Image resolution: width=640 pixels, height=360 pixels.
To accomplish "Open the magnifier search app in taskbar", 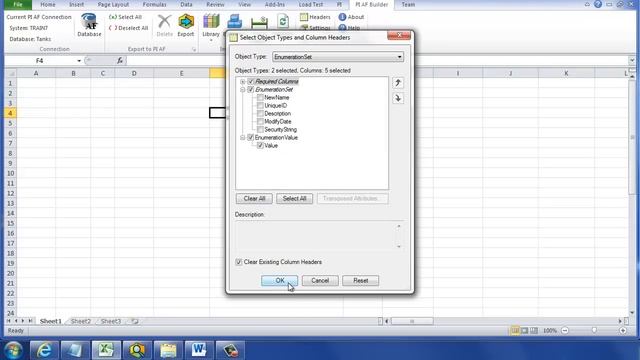I will coord(137,350).
